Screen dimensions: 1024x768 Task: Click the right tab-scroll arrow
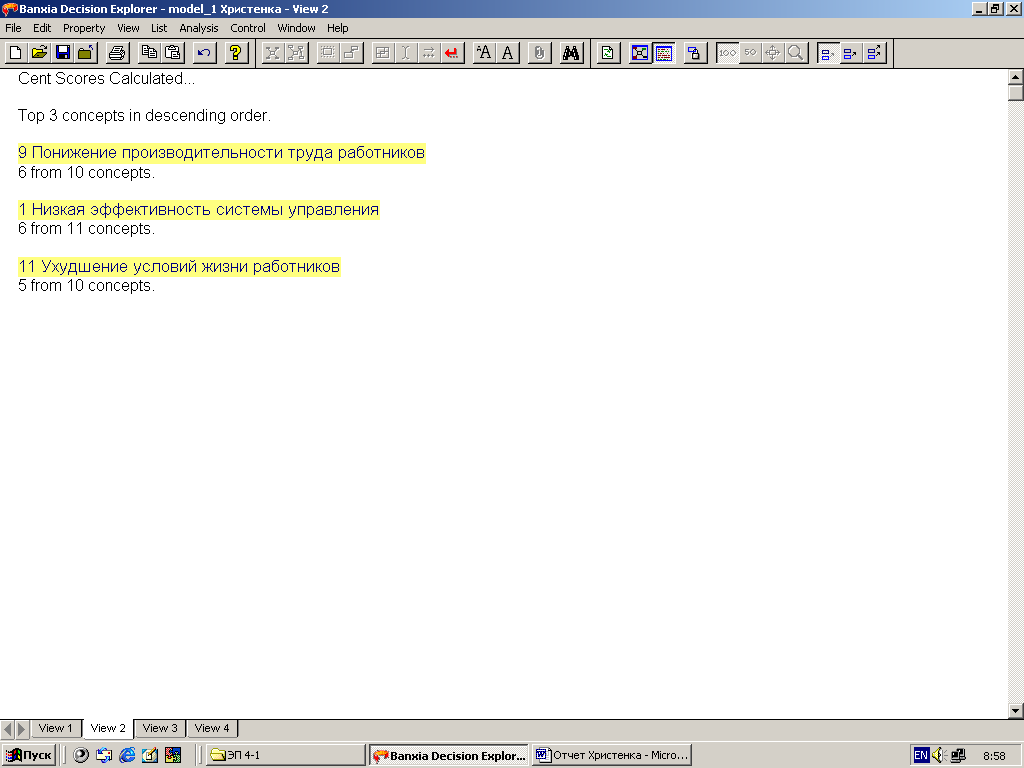point(22,729)
